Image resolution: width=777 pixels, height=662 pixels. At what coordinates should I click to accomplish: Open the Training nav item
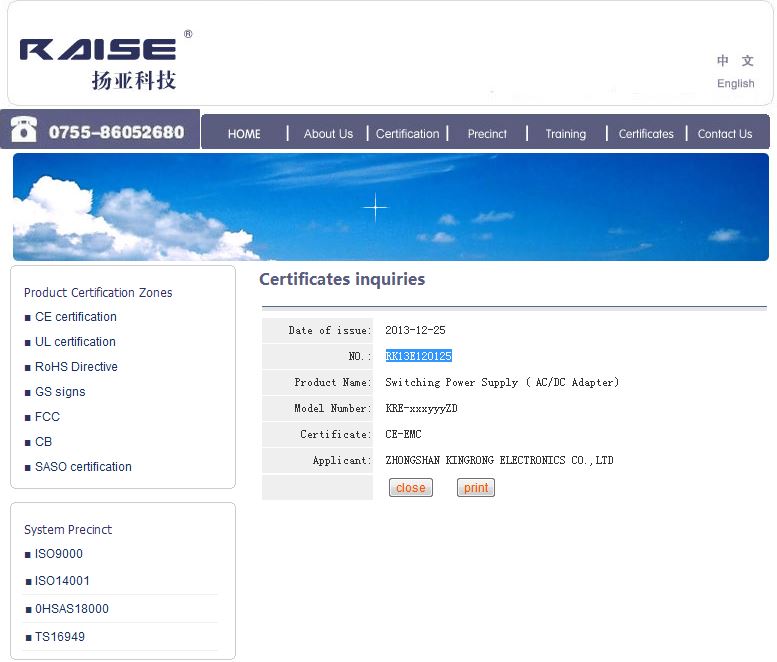(565, 134)
